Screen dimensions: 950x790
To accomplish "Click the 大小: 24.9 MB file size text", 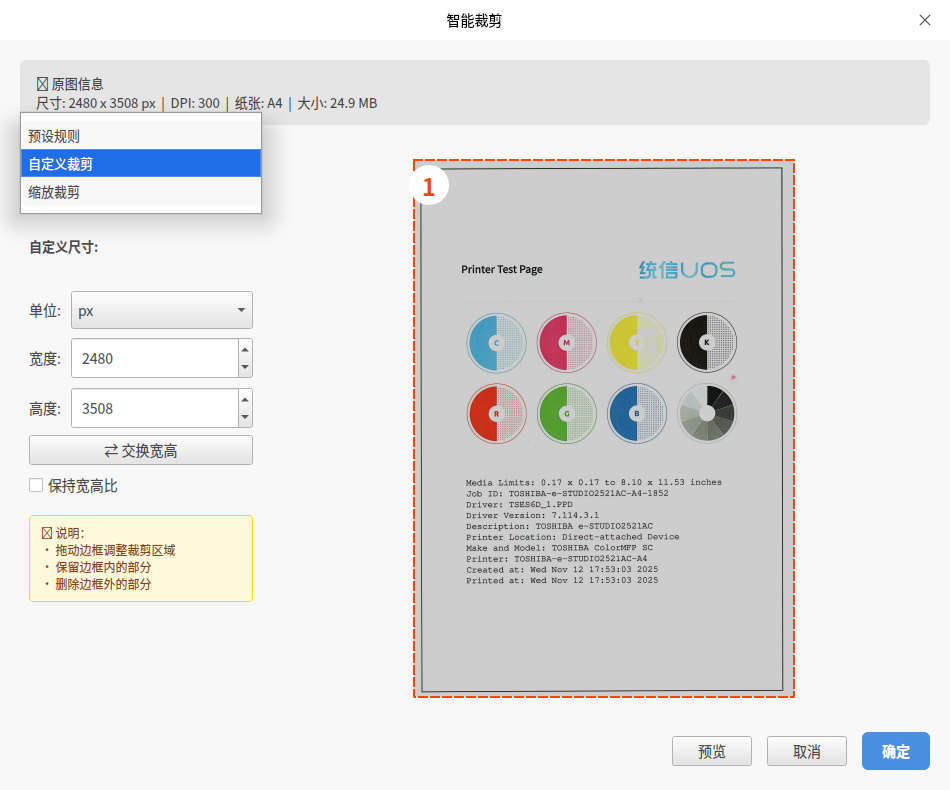I will [337, 103].
